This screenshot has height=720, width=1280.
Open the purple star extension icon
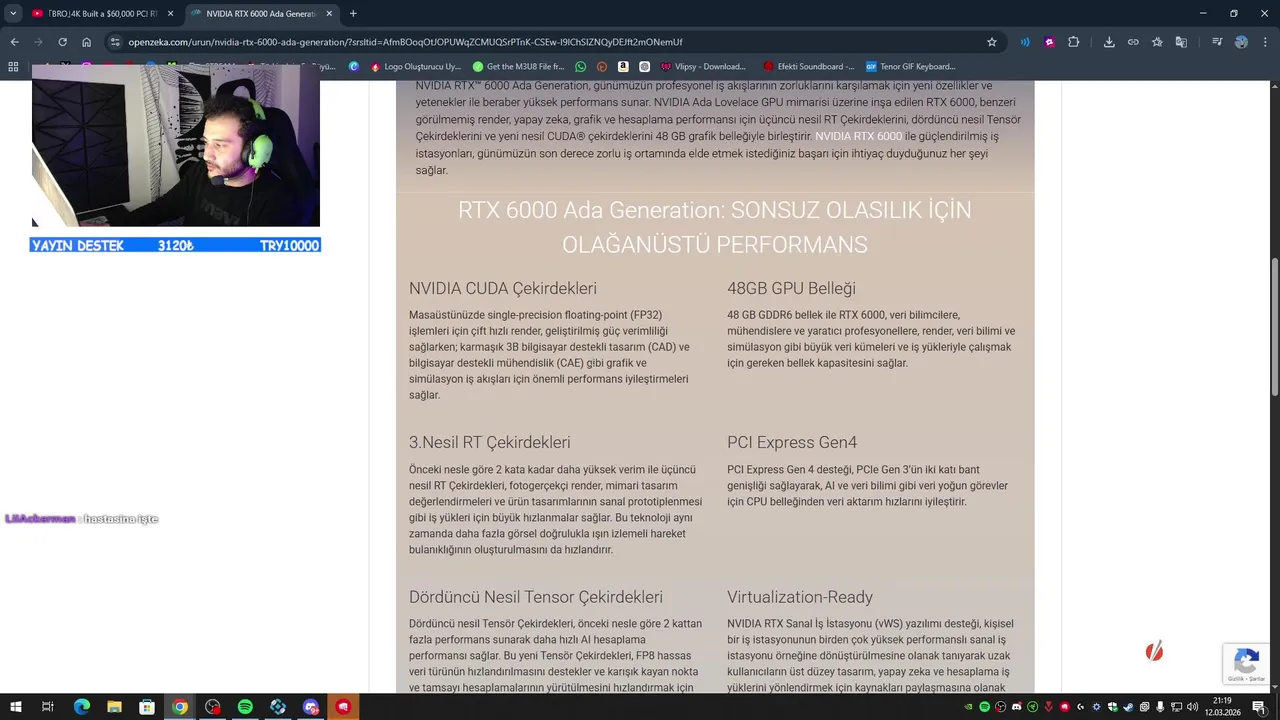tap(1049, 42)
